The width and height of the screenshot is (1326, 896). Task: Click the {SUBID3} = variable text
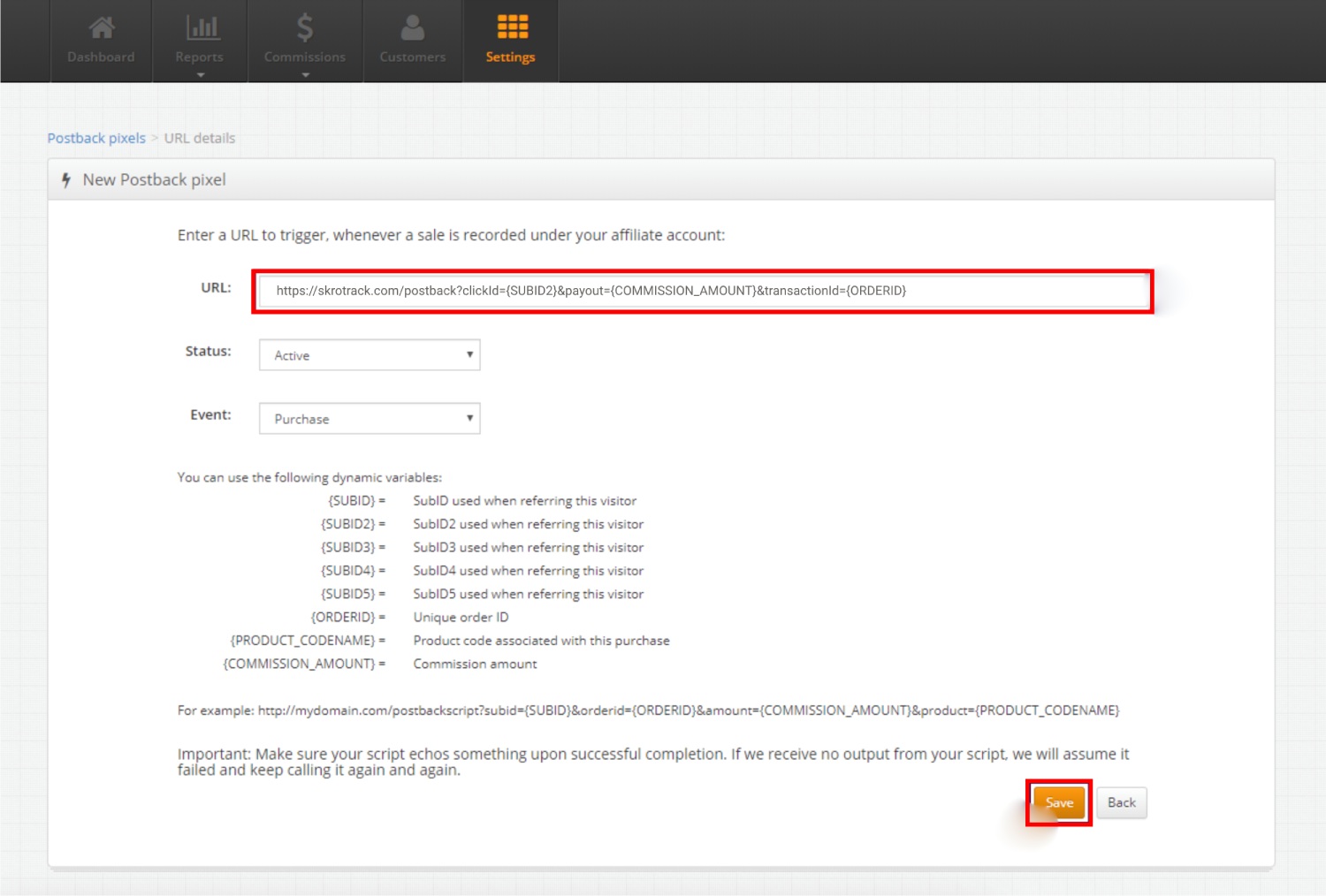click(x=354, y=548)
